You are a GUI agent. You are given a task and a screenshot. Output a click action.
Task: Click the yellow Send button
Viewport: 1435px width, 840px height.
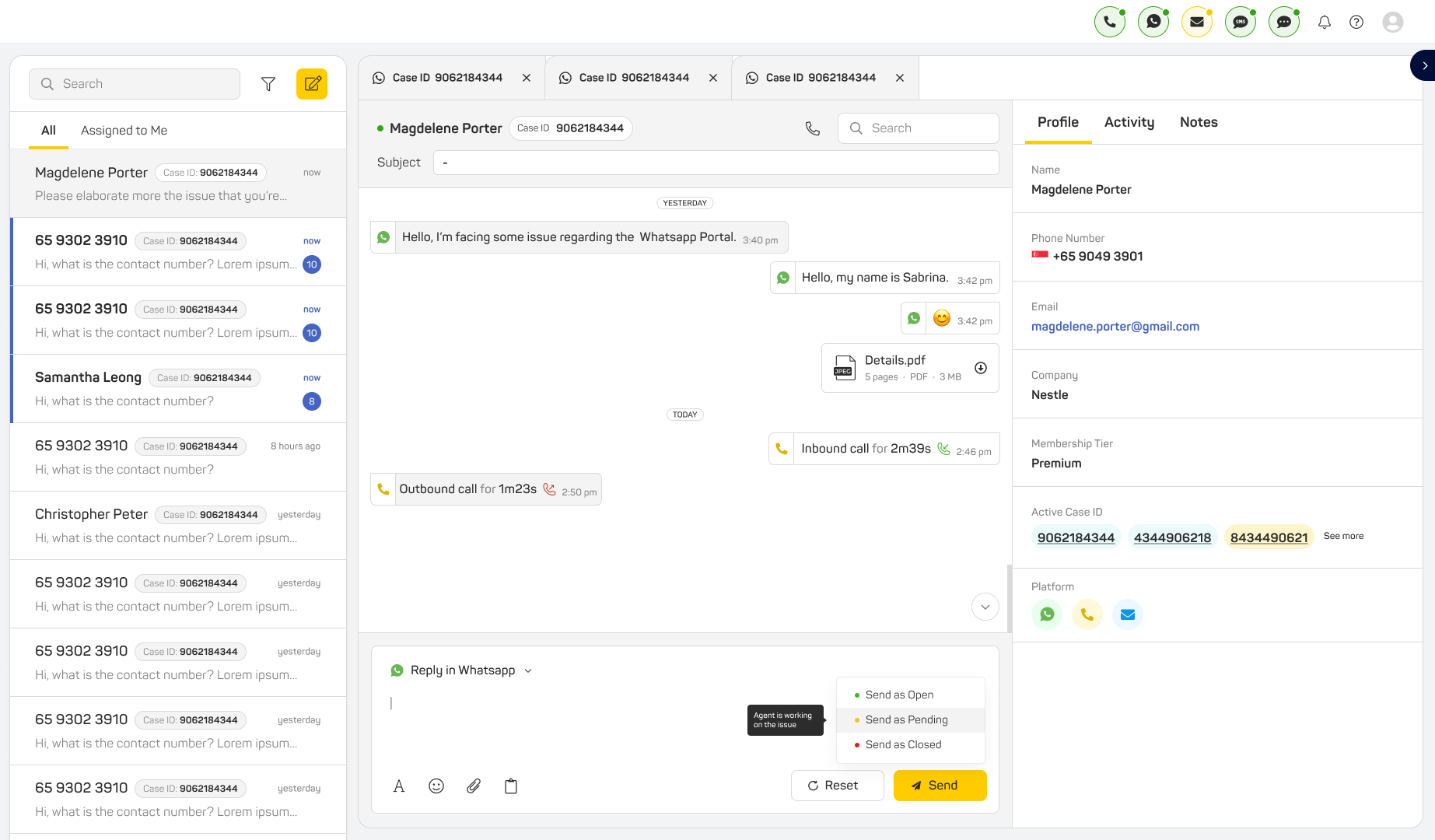[x=940, y=786]
